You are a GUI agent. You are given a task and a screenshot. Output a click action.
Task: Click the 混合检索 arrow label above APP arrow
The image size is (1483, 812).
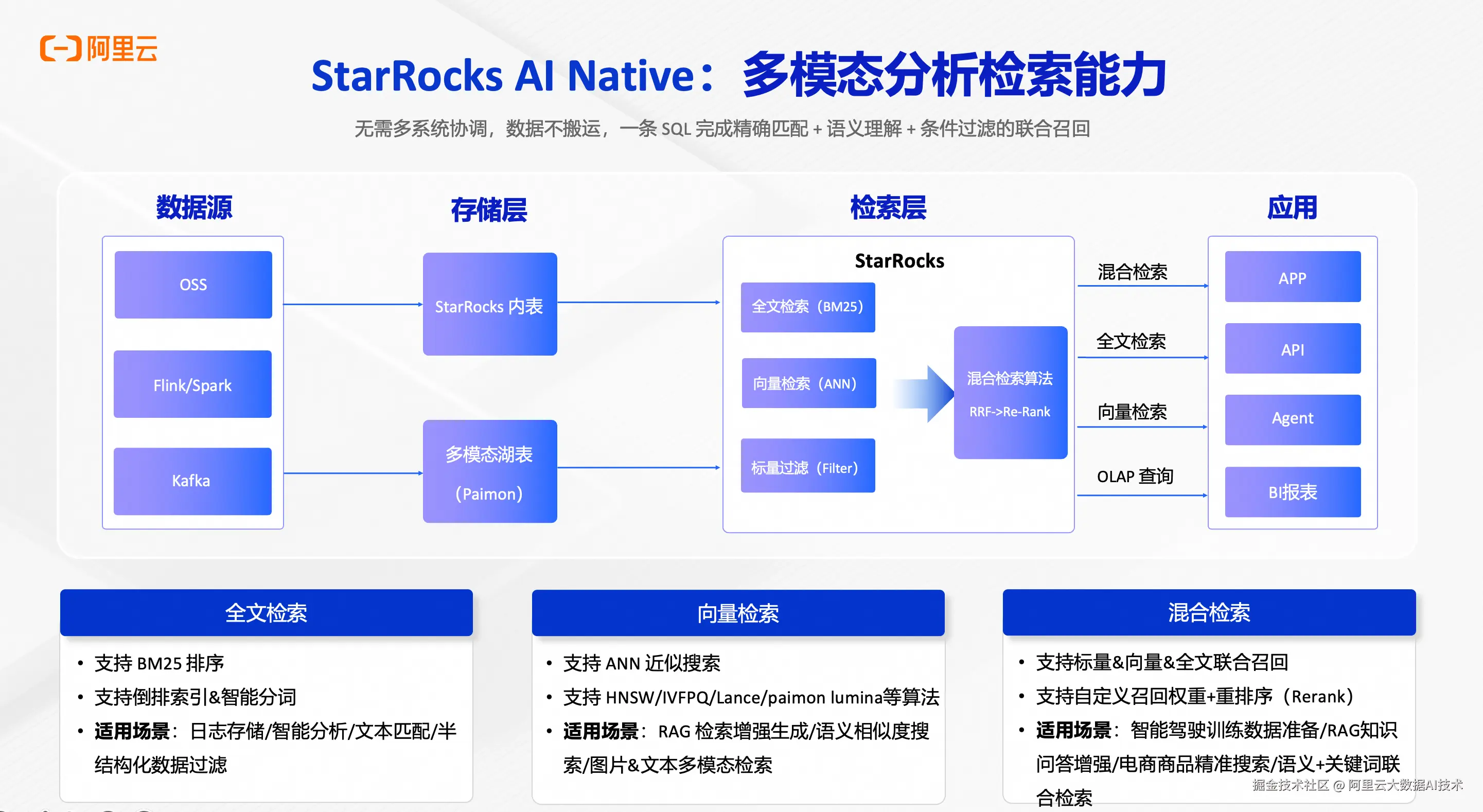1133,271
